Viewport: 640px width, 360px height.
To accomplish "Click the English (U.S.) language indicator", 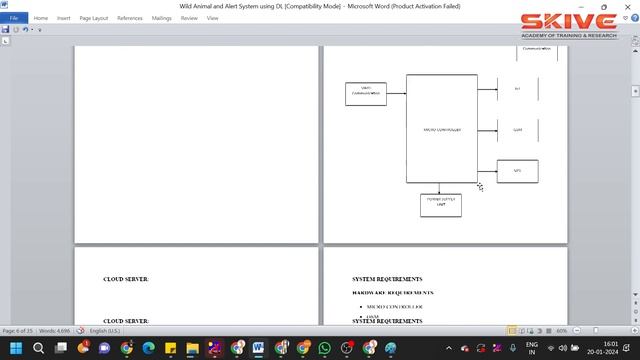I will point(104,331).
